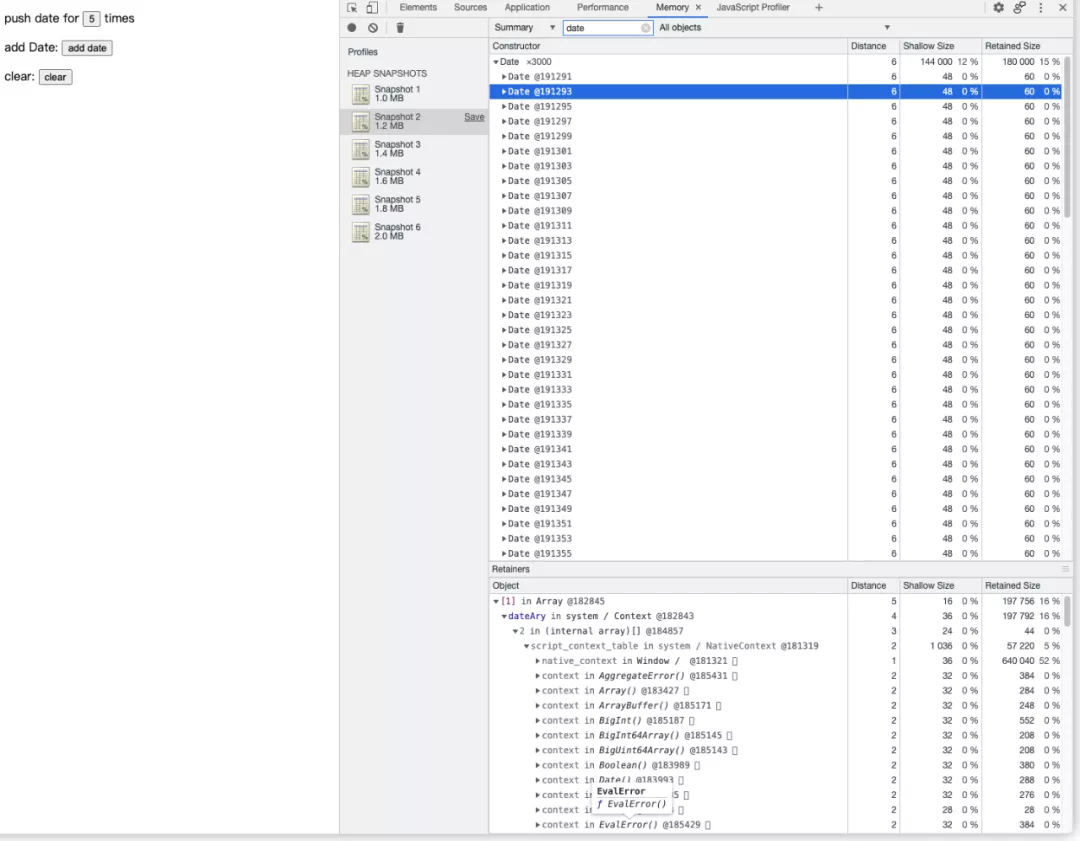
Task: Select the Date @191293 highlighted row
Action: 775,92
